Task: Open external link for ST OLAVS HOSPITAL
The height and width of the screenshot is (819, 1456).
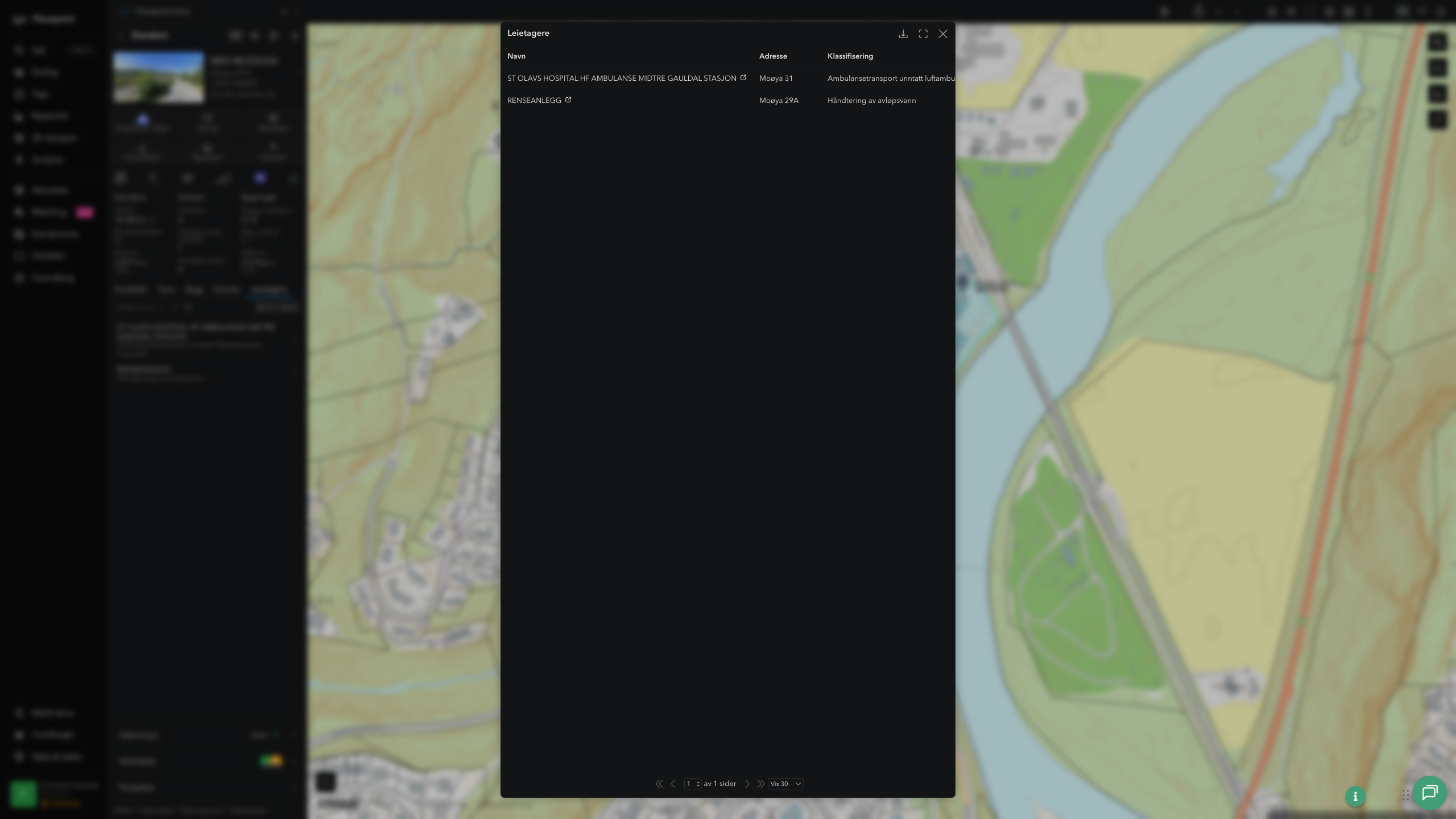Action: pyautogui.click(x=743, y=77)
